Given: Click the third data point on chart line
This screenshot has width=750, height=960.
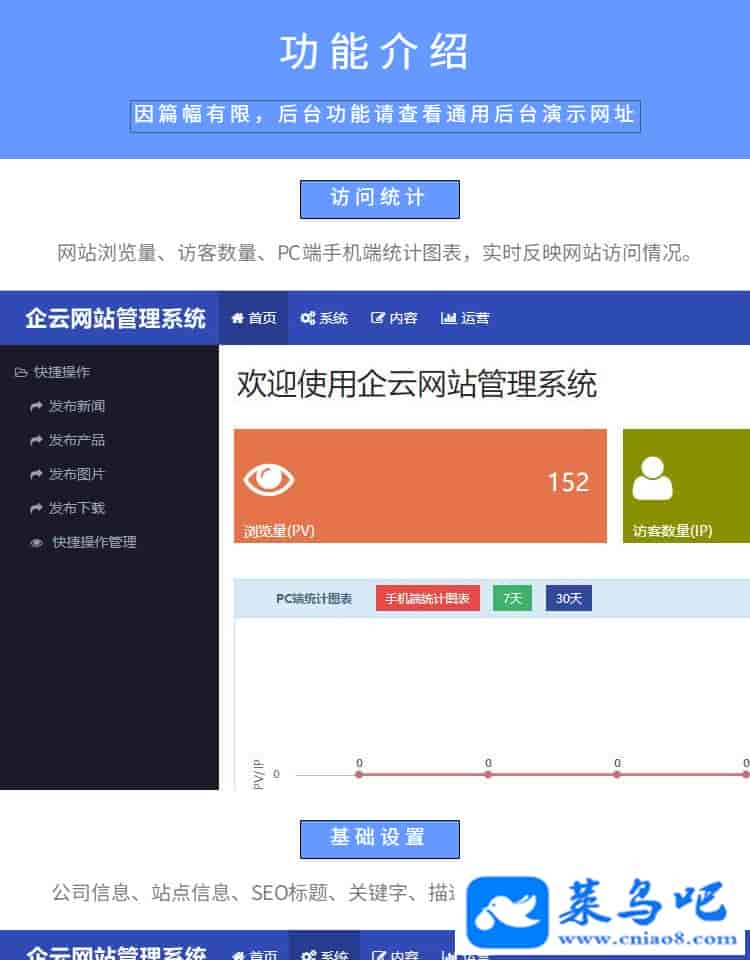Looking at the screenshot, I should [617, 774].
